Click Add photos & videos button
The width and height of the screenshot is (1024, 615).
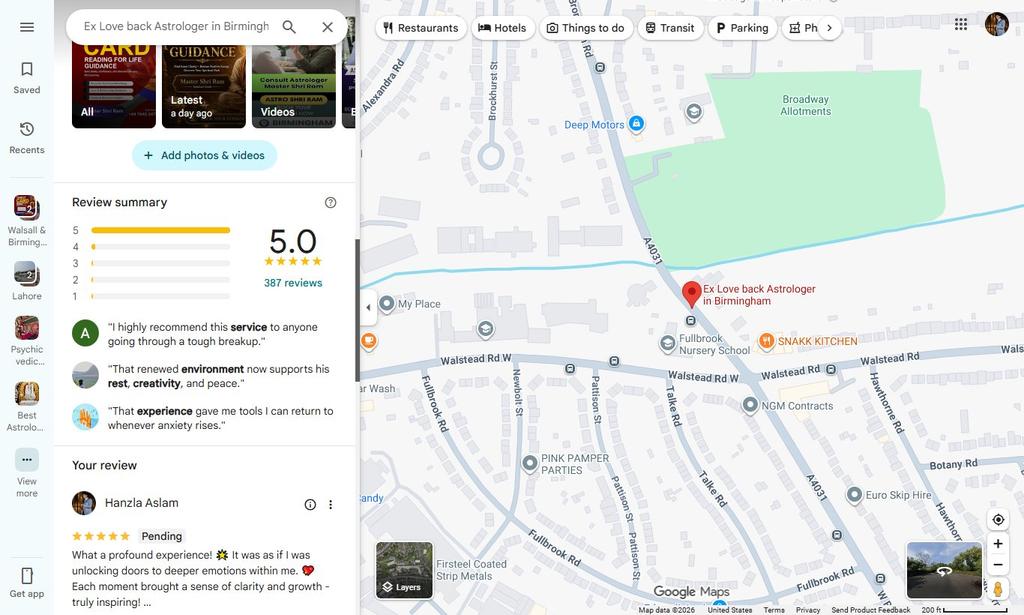tap(204, 155)
